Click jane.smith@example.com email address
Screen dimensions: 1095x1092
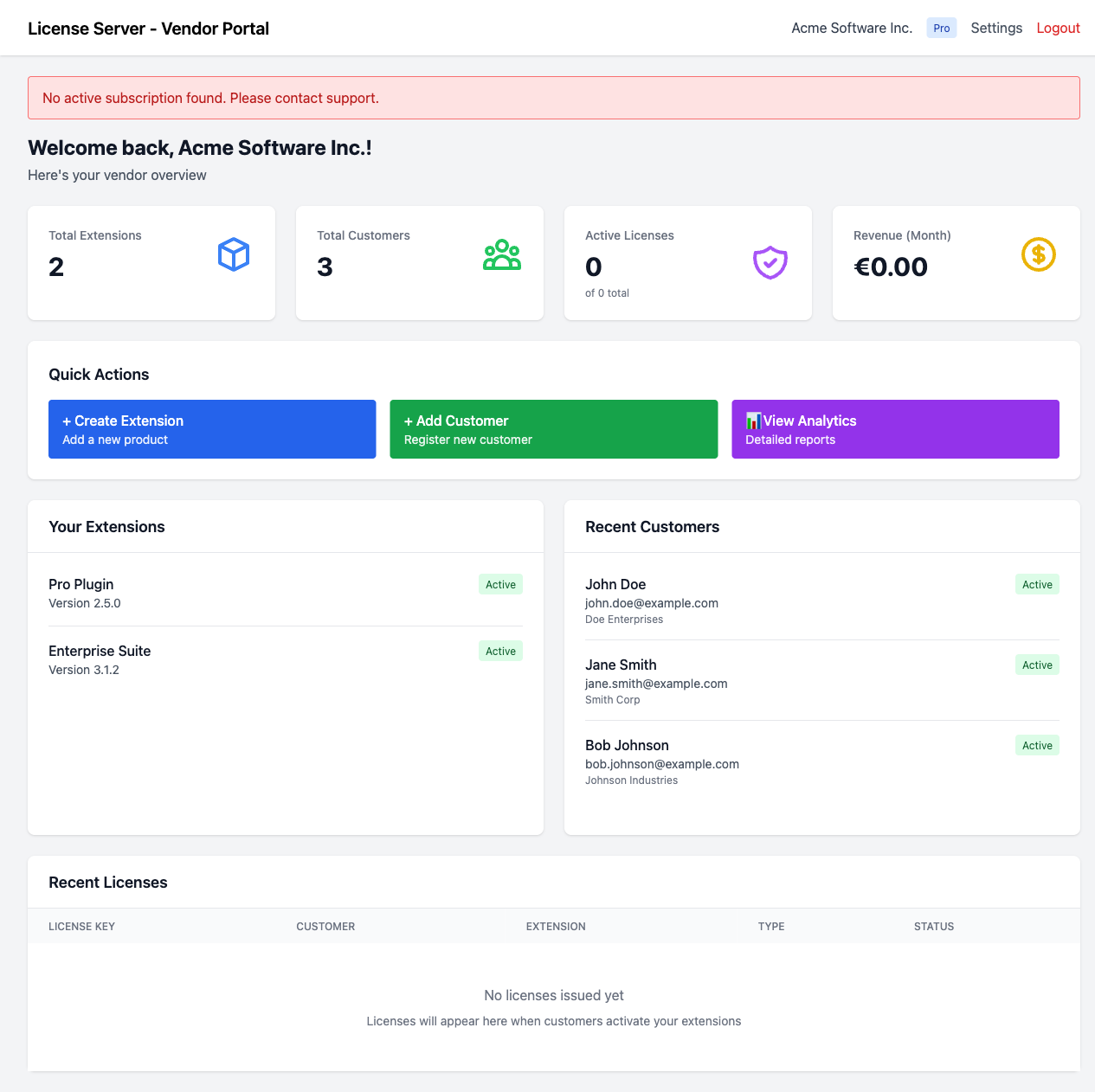[x=655, y=684]
